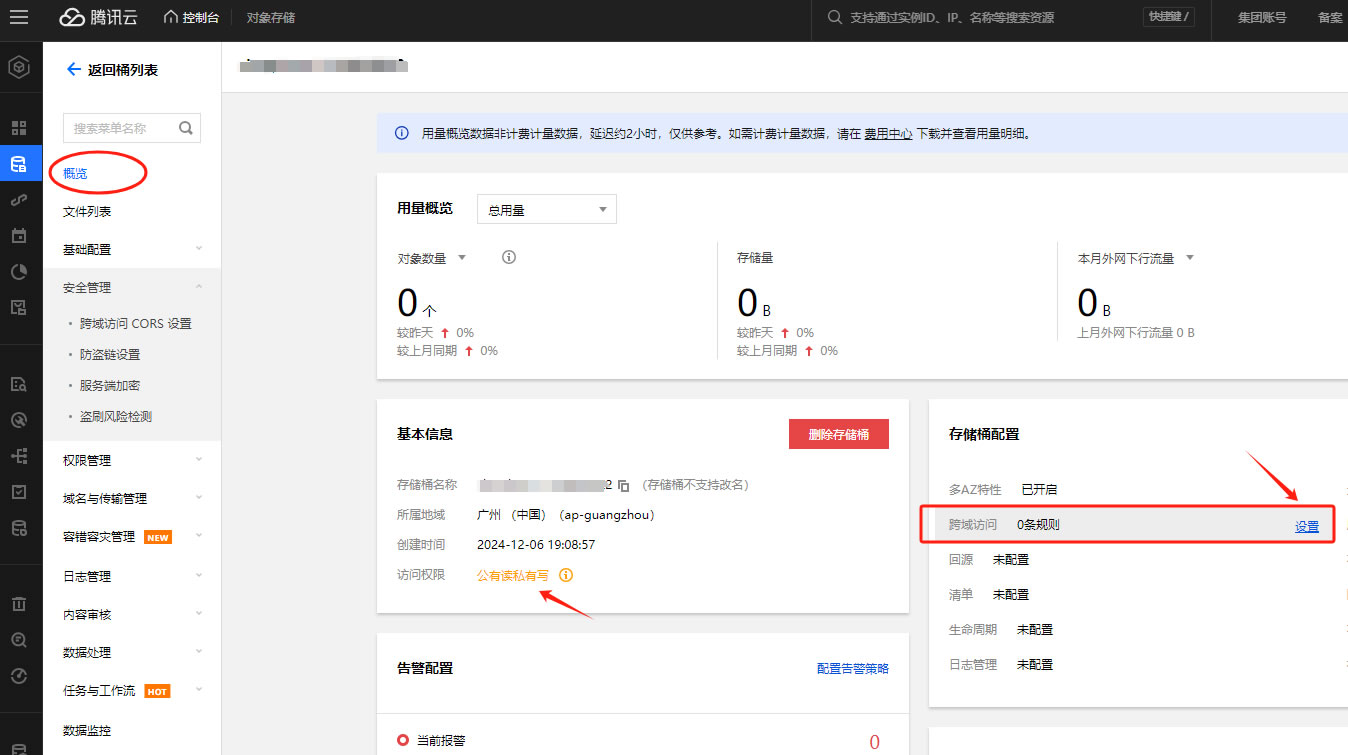
Task: Click the 配置告警策略 link
Action: [x=853, y=668]
